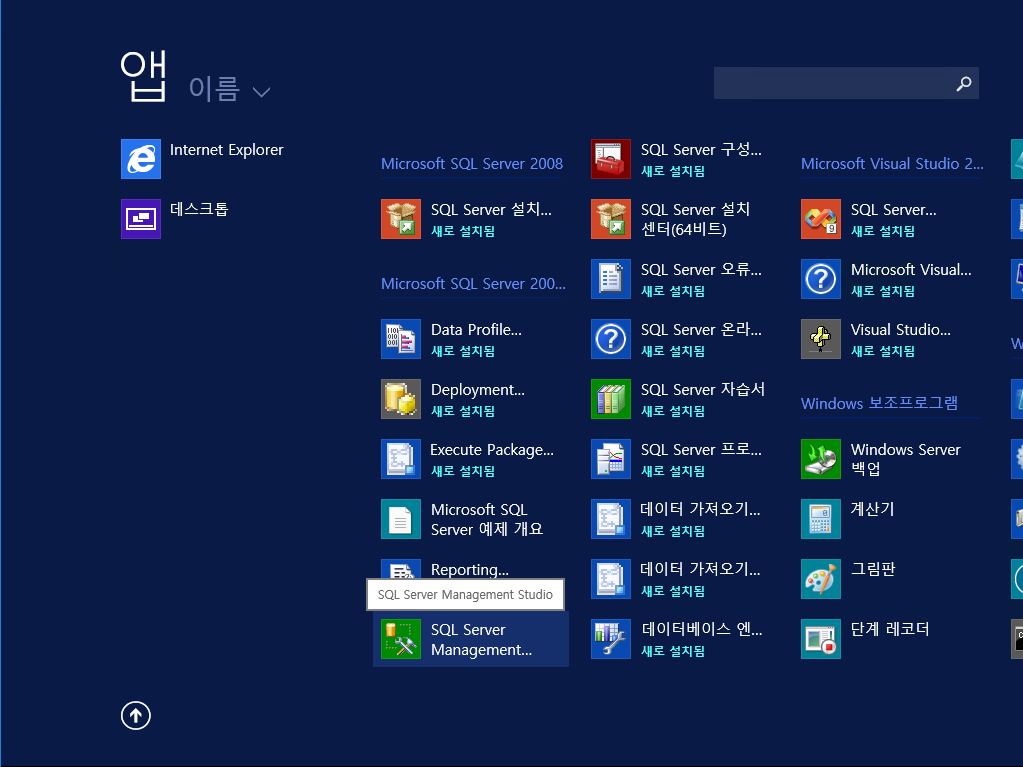Screen dimensions: 1023x767
Task: Launch SQL Server 프로... profiler icon
Action: 611,459
